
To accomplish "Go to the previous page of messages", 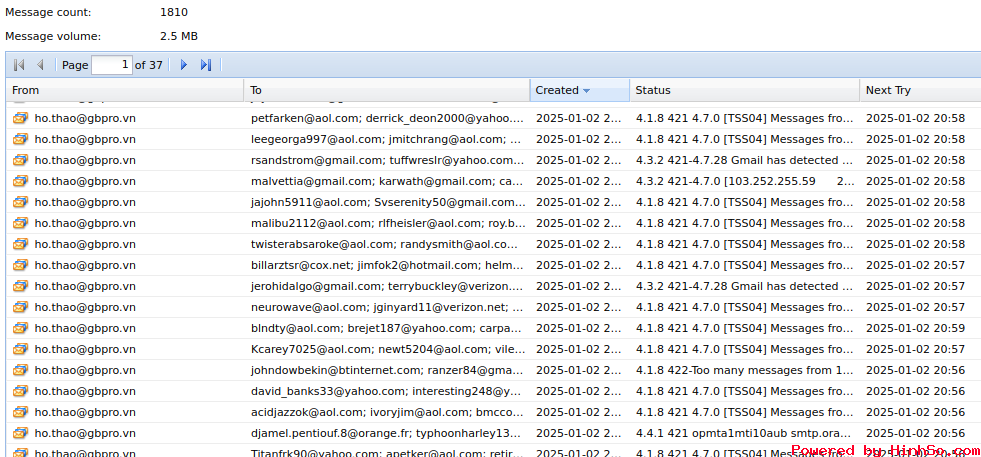I will pyautogui.click(x=40, y=65).
